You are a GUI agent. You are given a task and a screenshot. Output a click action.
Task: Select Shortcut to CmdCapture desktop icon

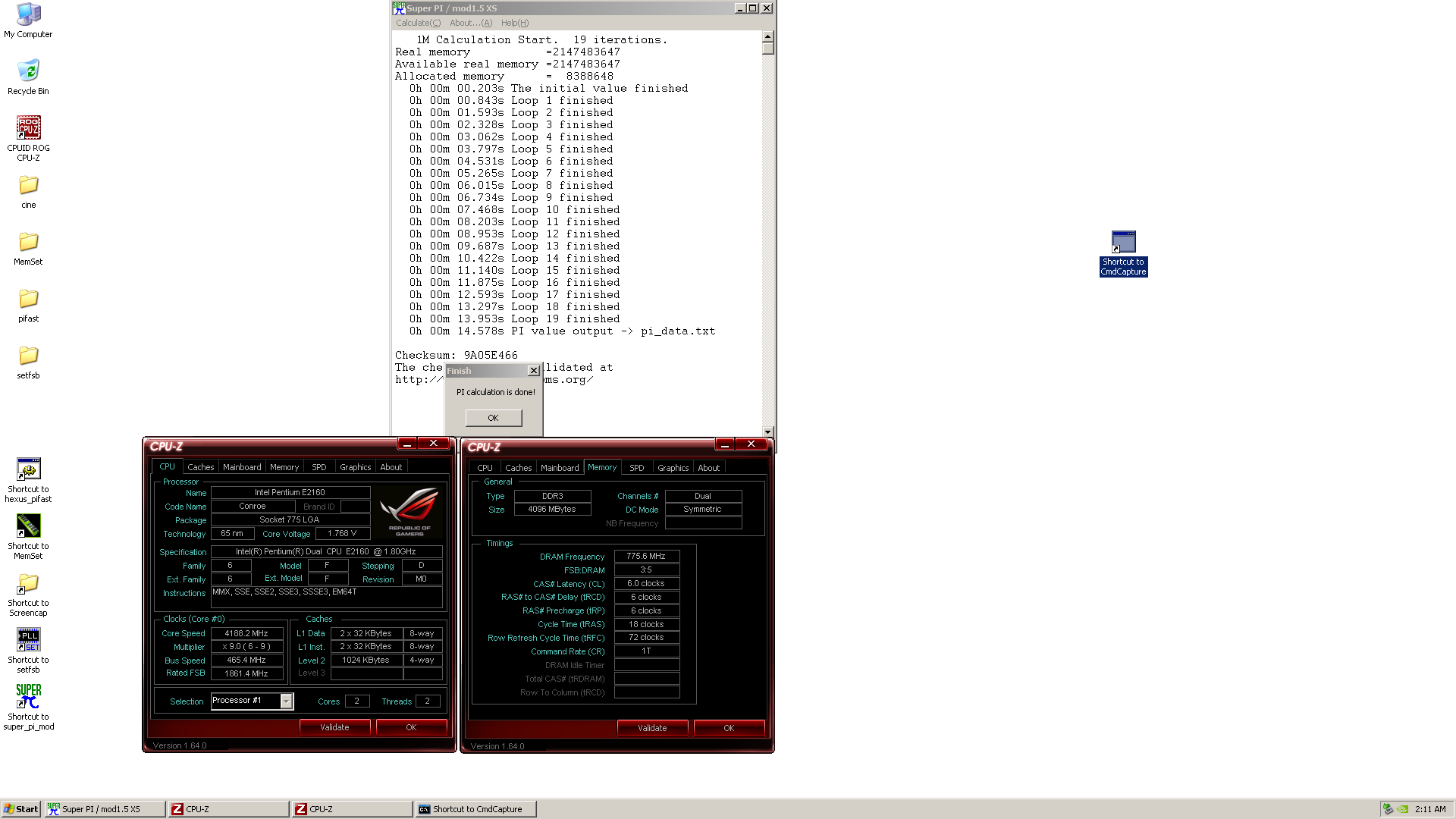(1123, 253)
